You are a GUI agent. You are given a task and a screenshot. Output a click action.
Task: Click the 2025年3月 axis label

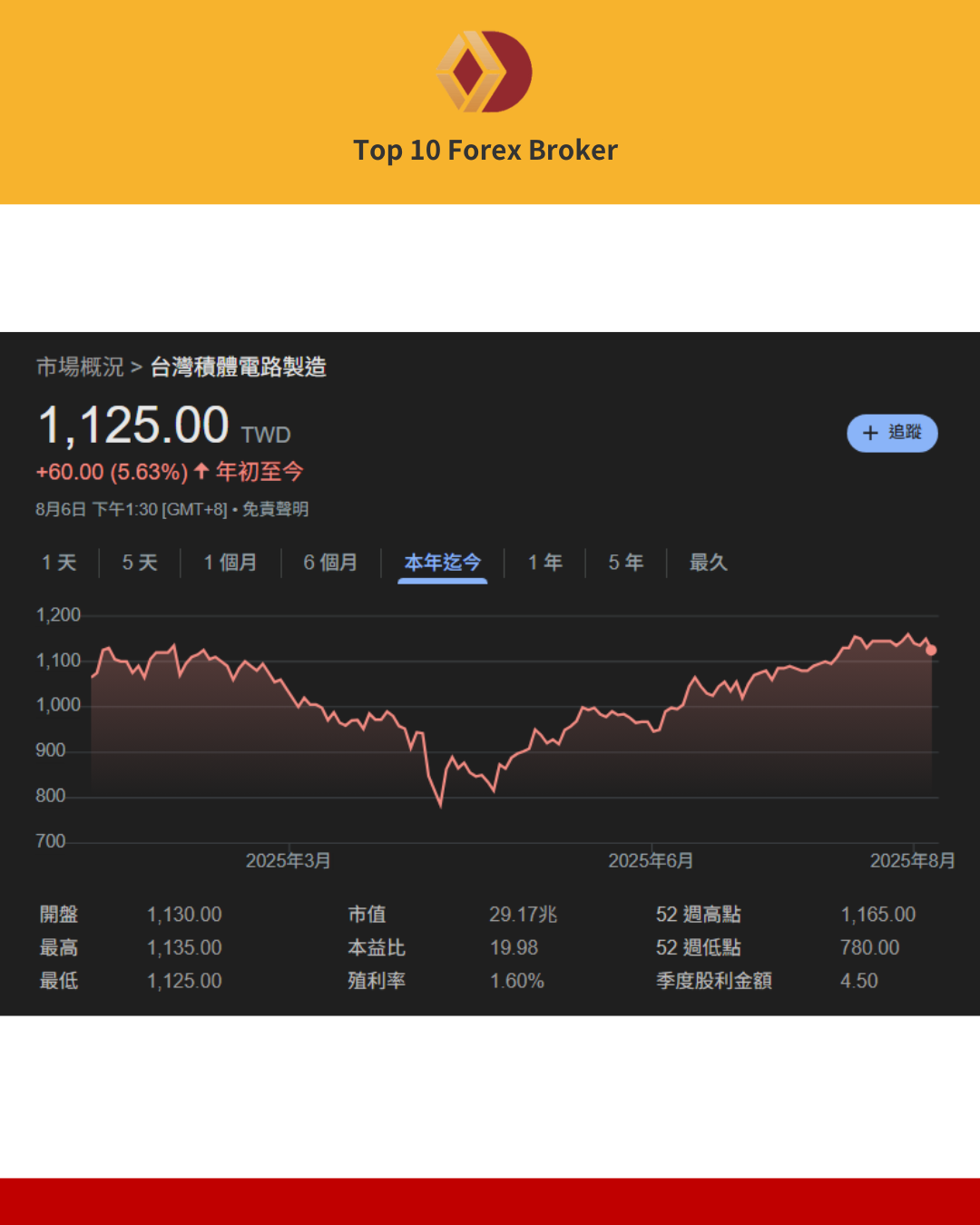289,860
